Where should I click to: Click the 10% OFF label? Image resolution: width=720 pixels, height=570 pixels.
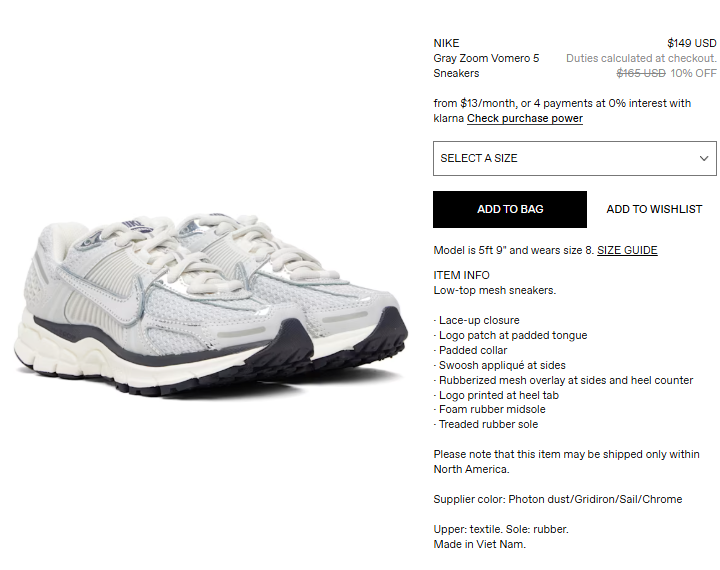click(x=693, y=73)
